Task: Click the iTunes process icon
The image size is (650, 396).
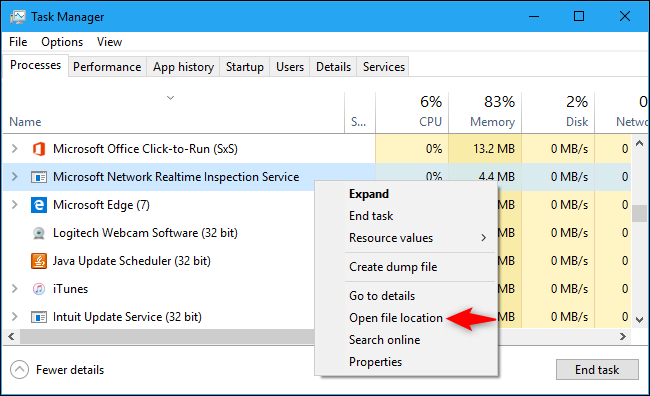Action: click(x=39, y=289)
